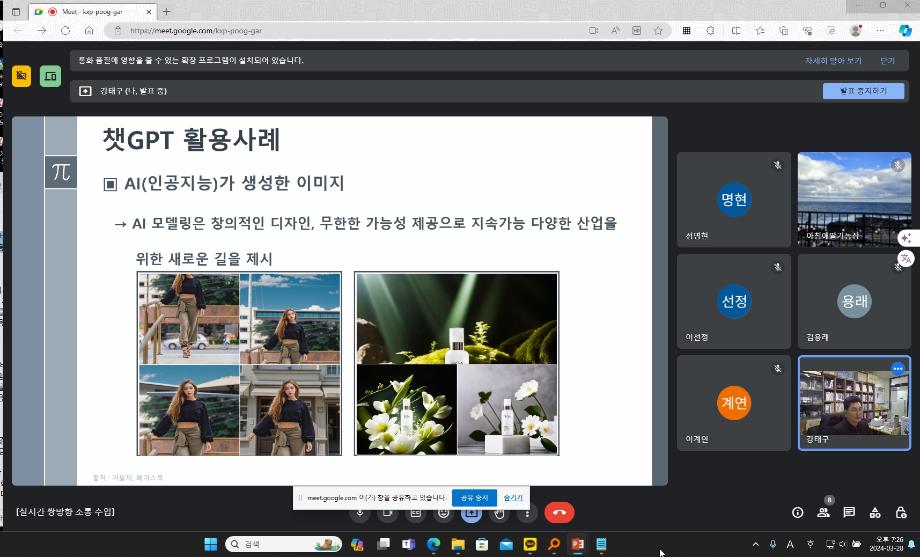This screenshot has height=557, width=920.
Task: Open the favorites list icon
Action: (760, 31)
